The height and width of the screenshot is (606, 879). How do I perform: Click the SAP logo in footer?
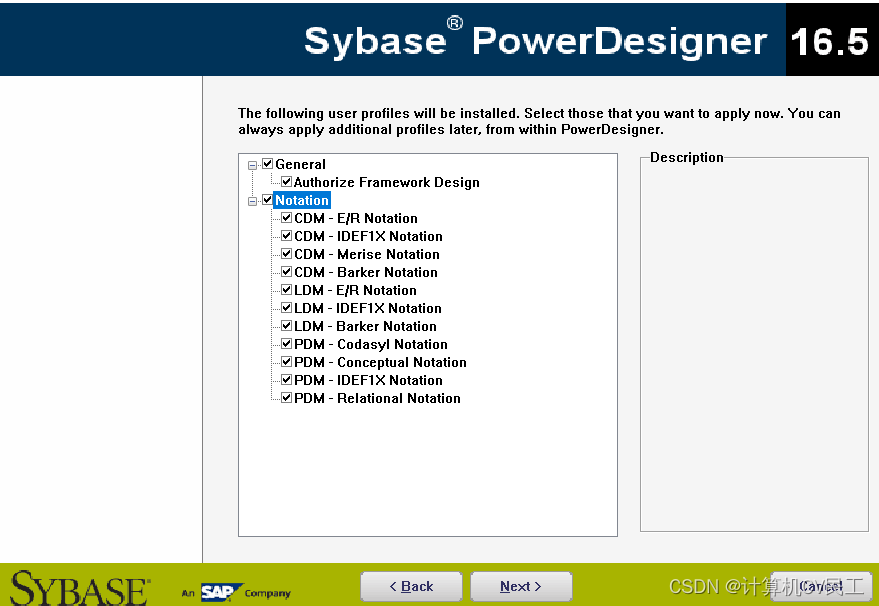221,591
